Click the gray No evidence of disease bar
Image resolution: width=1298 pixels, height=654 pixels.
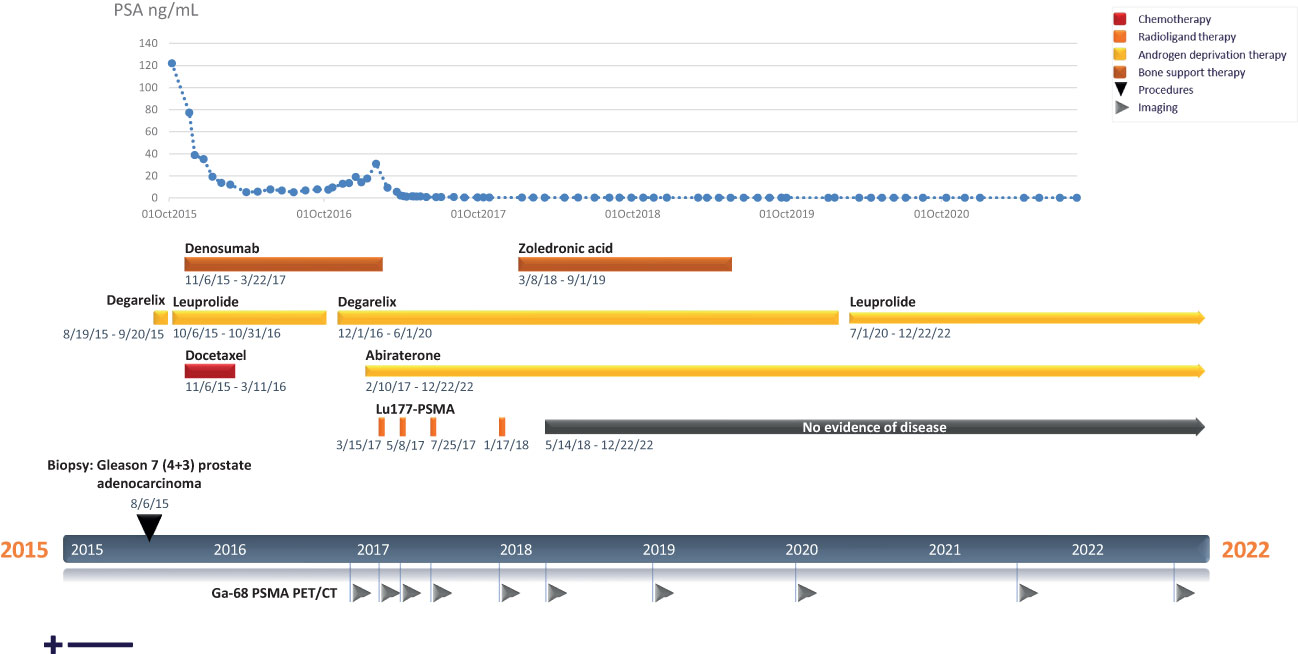875,427
